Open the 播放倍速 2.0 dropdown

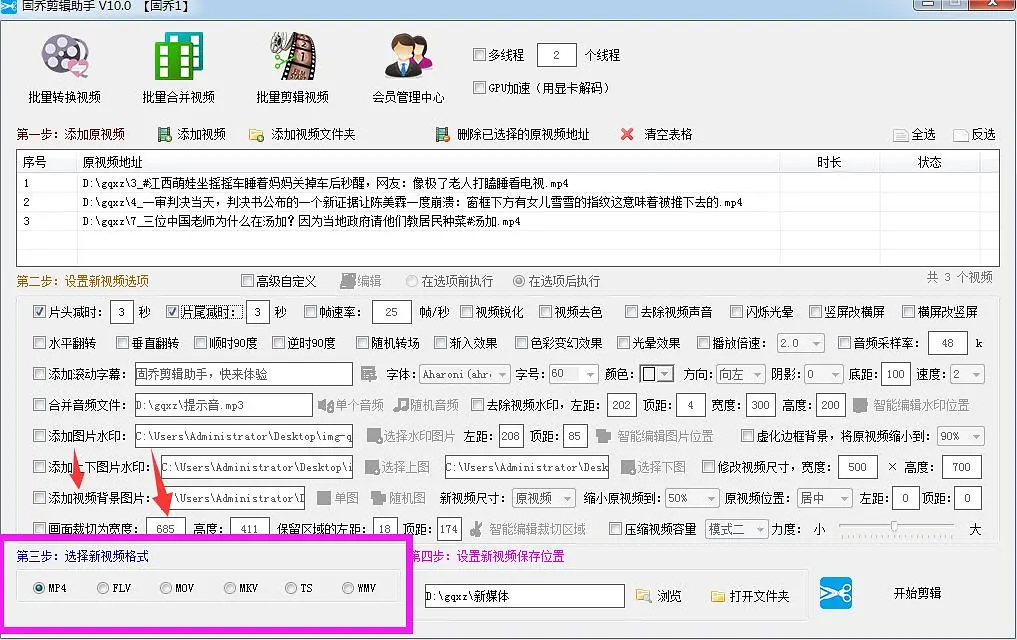tap(800, 343)
